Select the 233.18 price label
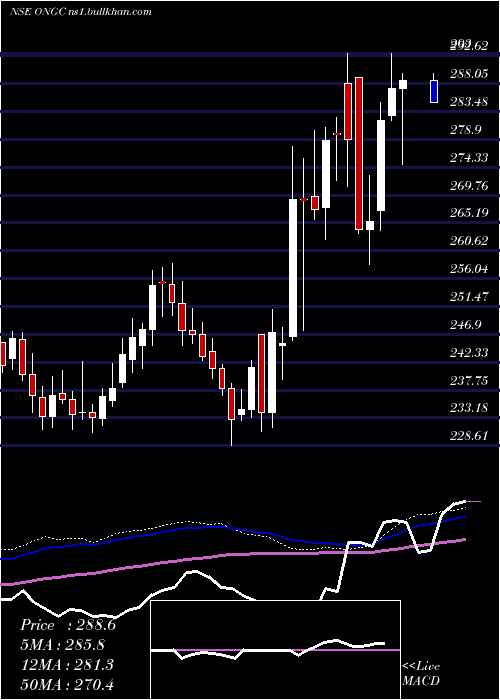 click(469, 408)
